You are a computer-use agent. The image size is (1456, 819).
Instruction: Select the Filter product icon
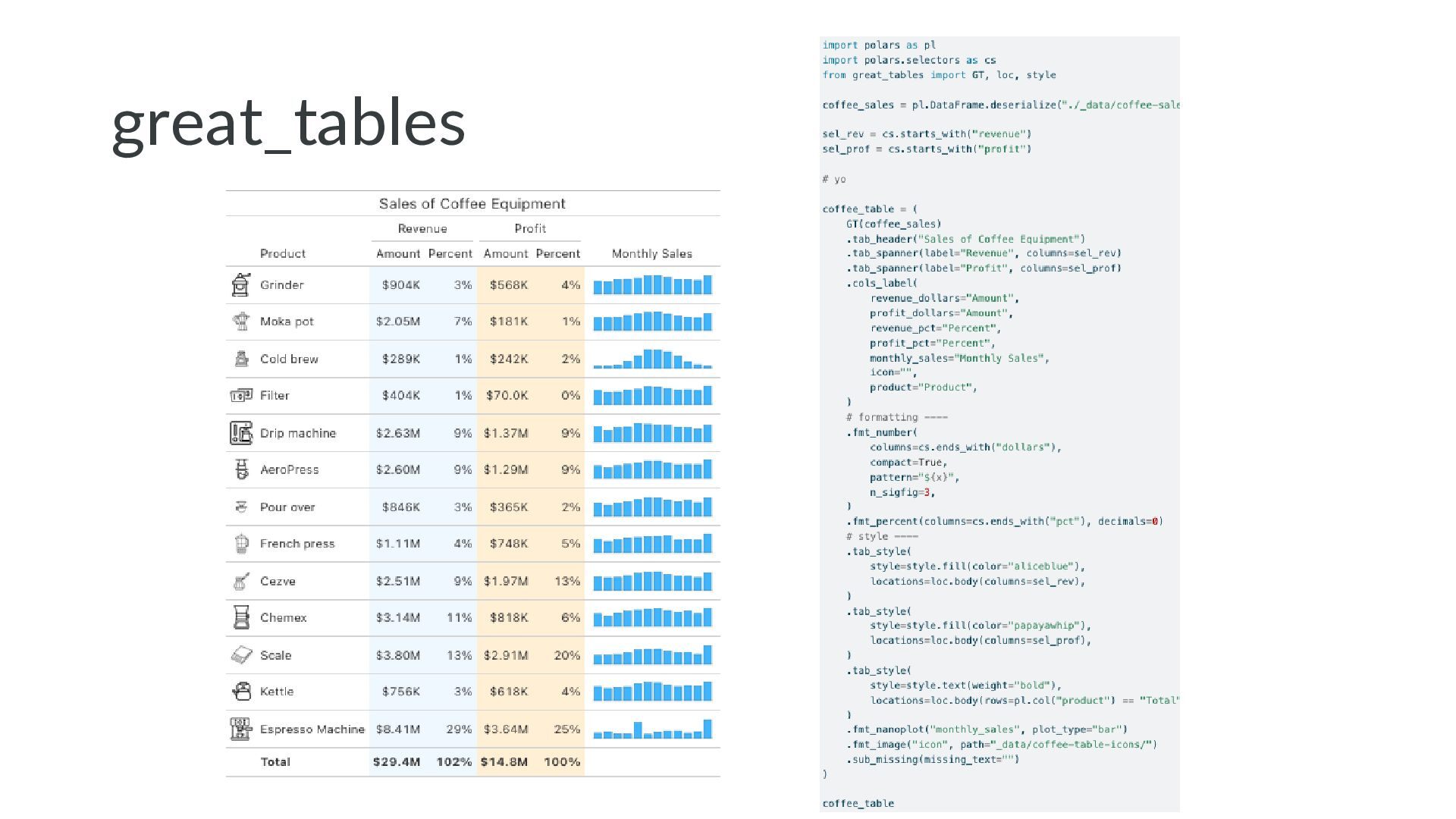pos(241,395)
